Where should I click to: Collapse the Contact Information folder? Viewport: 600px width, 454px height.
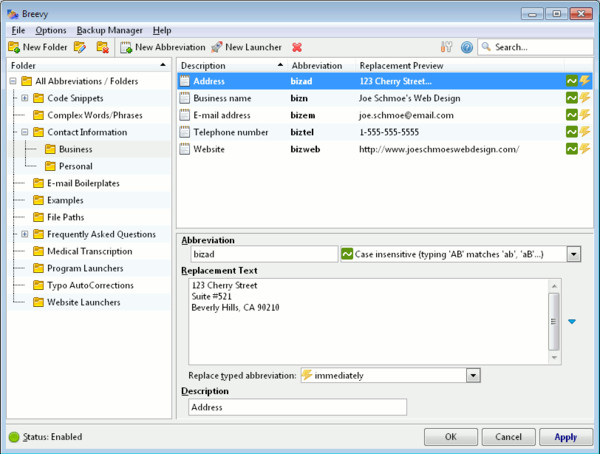coord(24,132)
